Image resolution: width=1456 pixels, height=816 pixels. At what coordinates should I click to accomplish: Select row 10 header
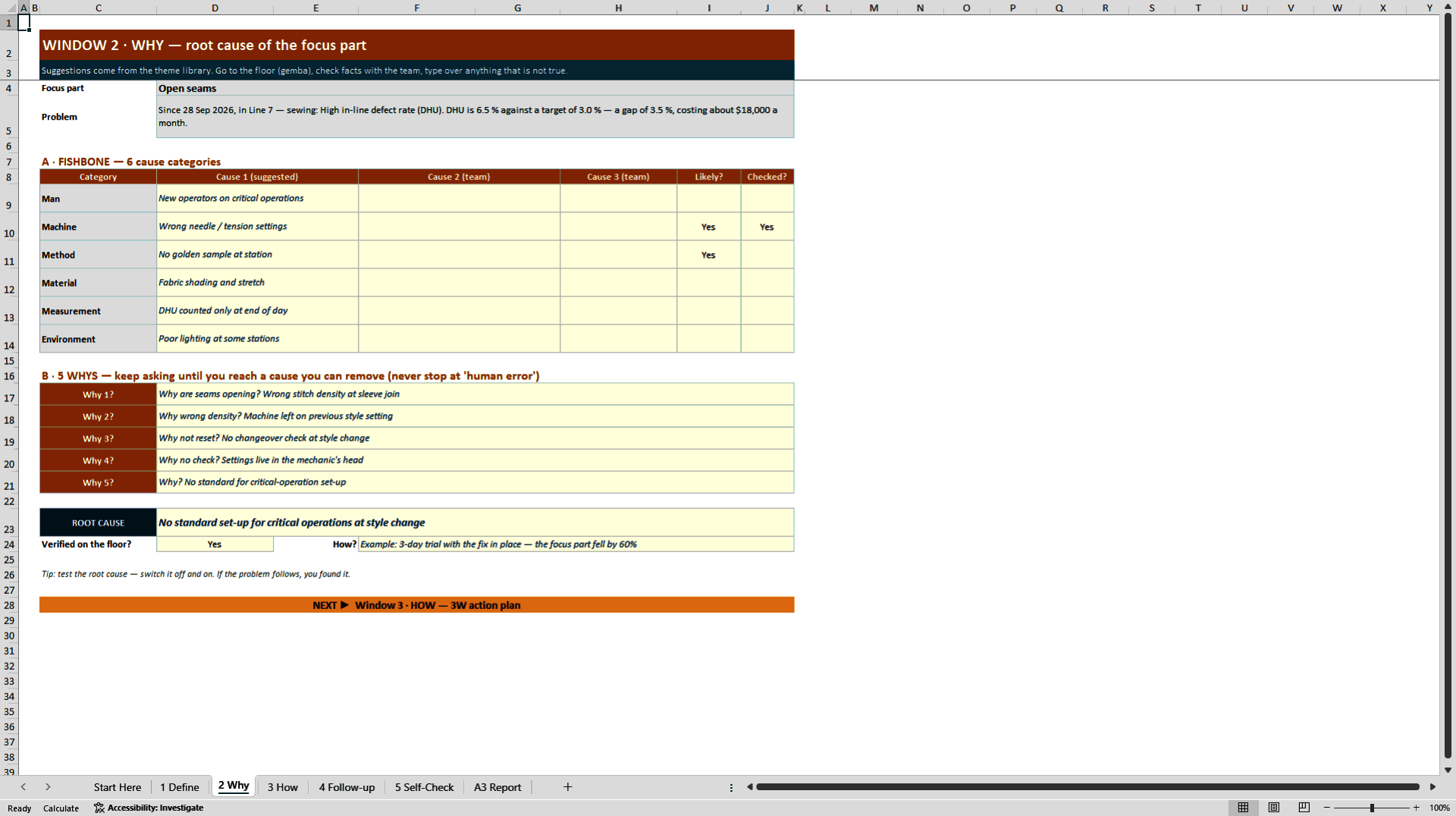pyautogui.click(x=9, y=227)
